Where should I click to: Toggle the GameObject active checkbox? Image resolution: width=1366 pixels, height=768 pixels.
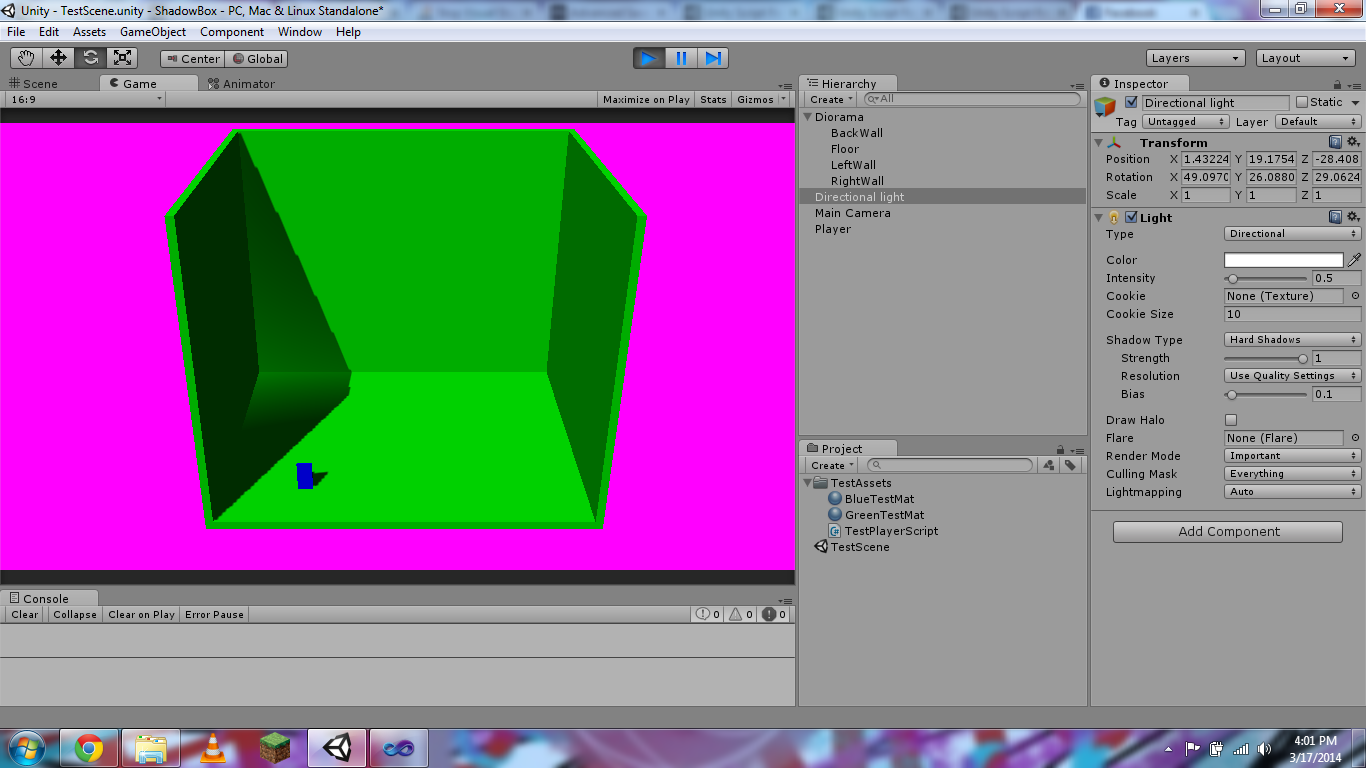click(x=1131, y=102)
